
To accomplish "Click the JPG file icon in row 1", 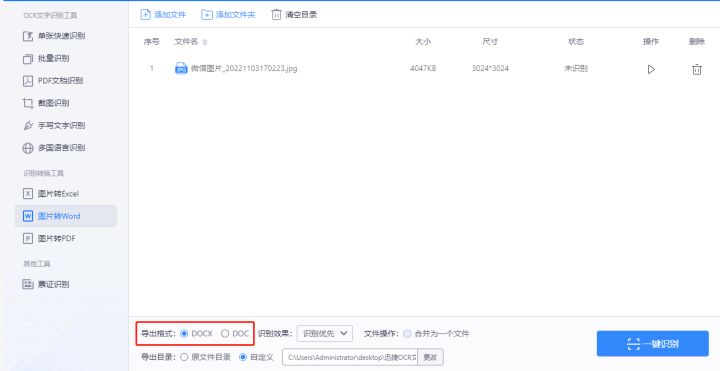I will pyautogui.click(x=181, y=68).
